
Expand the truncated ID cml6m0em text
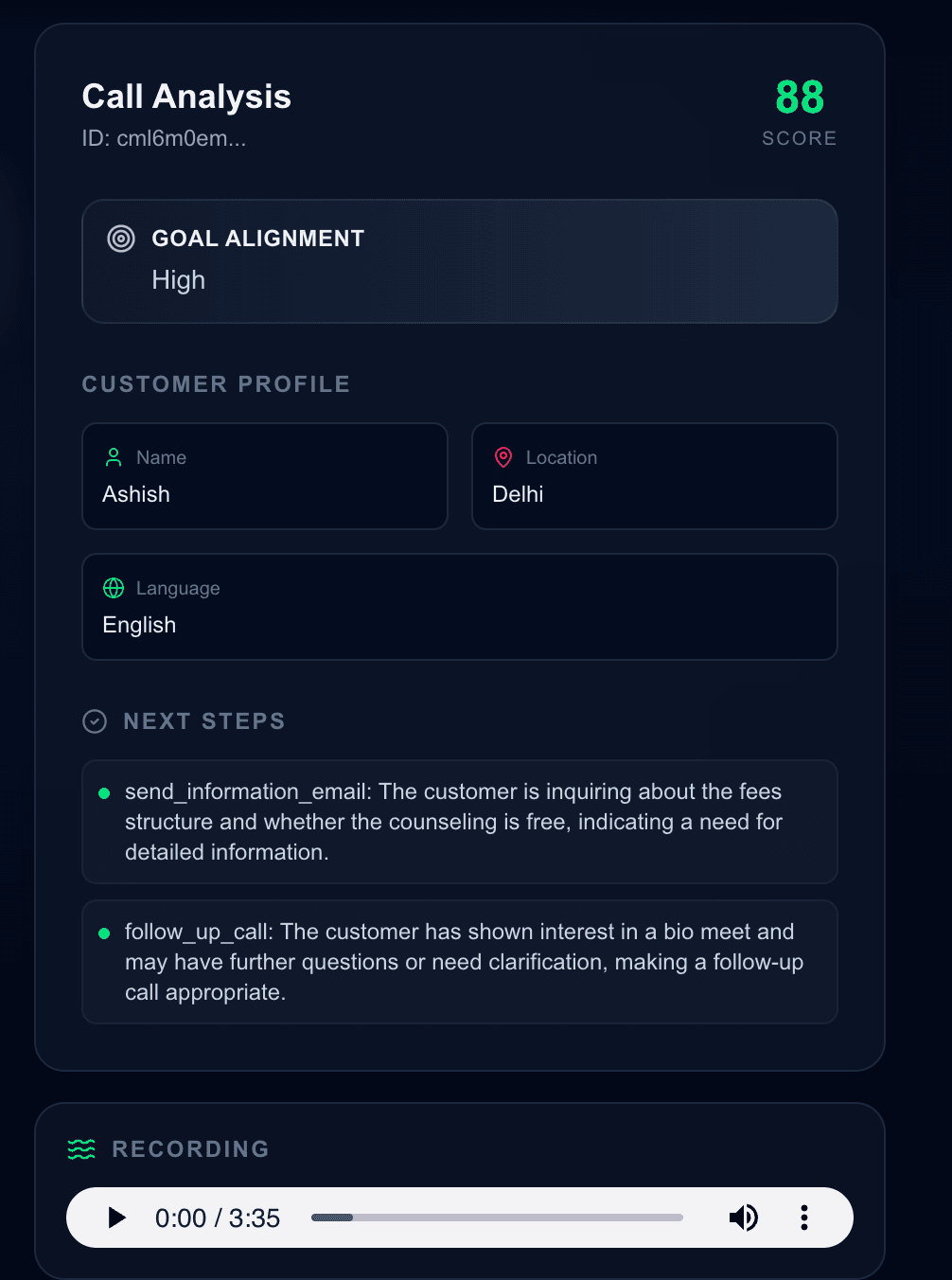[164, 138]
